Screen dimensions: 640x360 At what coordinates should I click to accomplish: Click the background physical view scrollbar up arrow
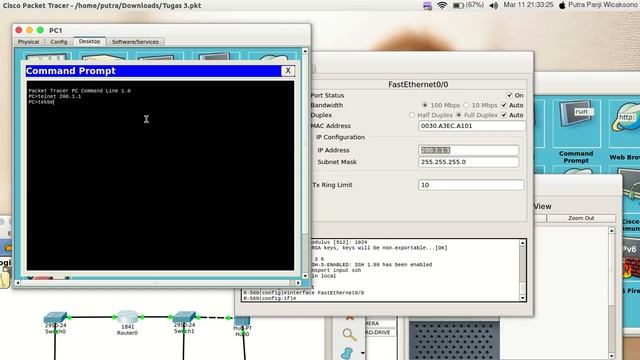[611, 231]
